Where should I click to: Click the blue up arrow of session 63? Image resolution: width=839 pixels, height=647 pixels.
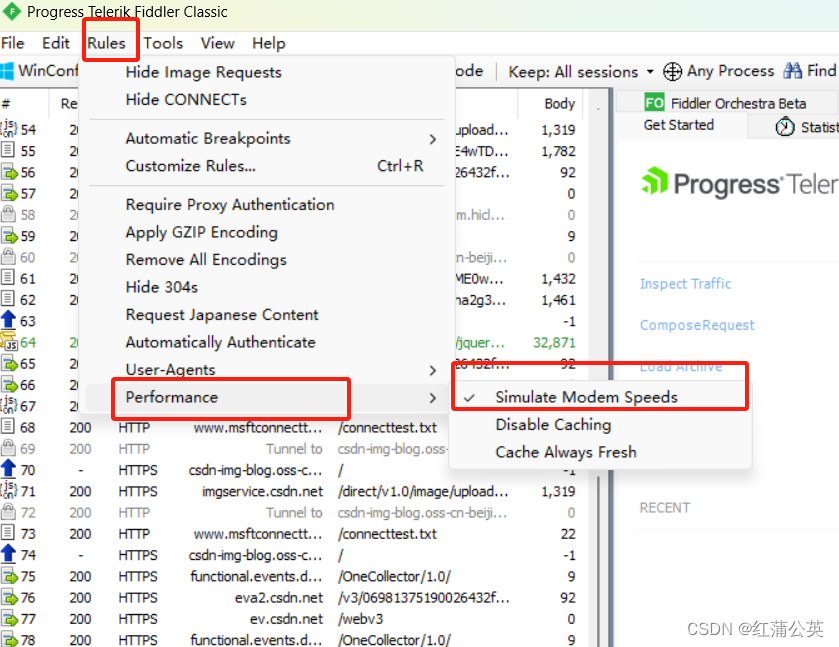click(x=8, y=320)
